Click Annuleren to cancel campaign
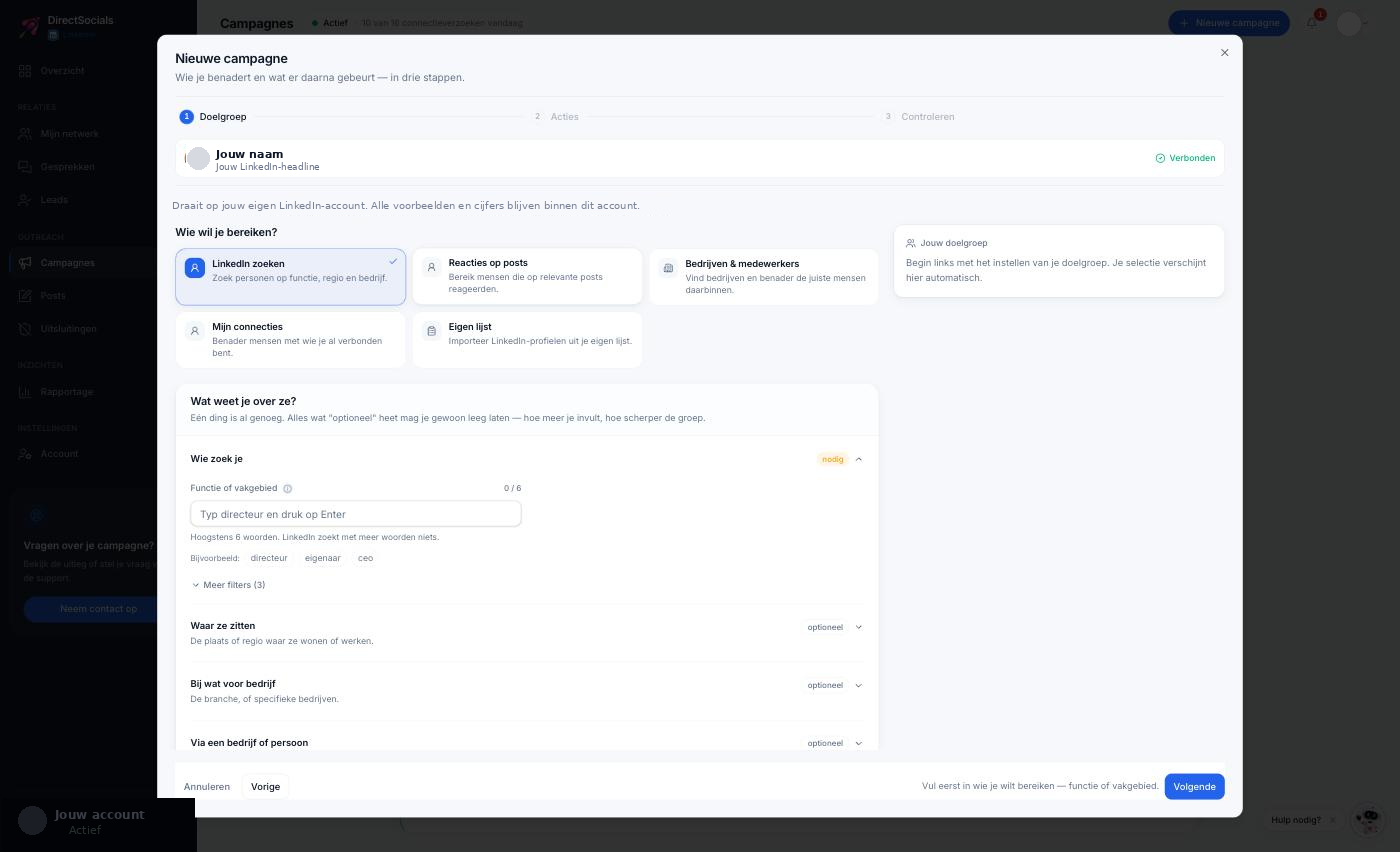 (x=207, y=787)
